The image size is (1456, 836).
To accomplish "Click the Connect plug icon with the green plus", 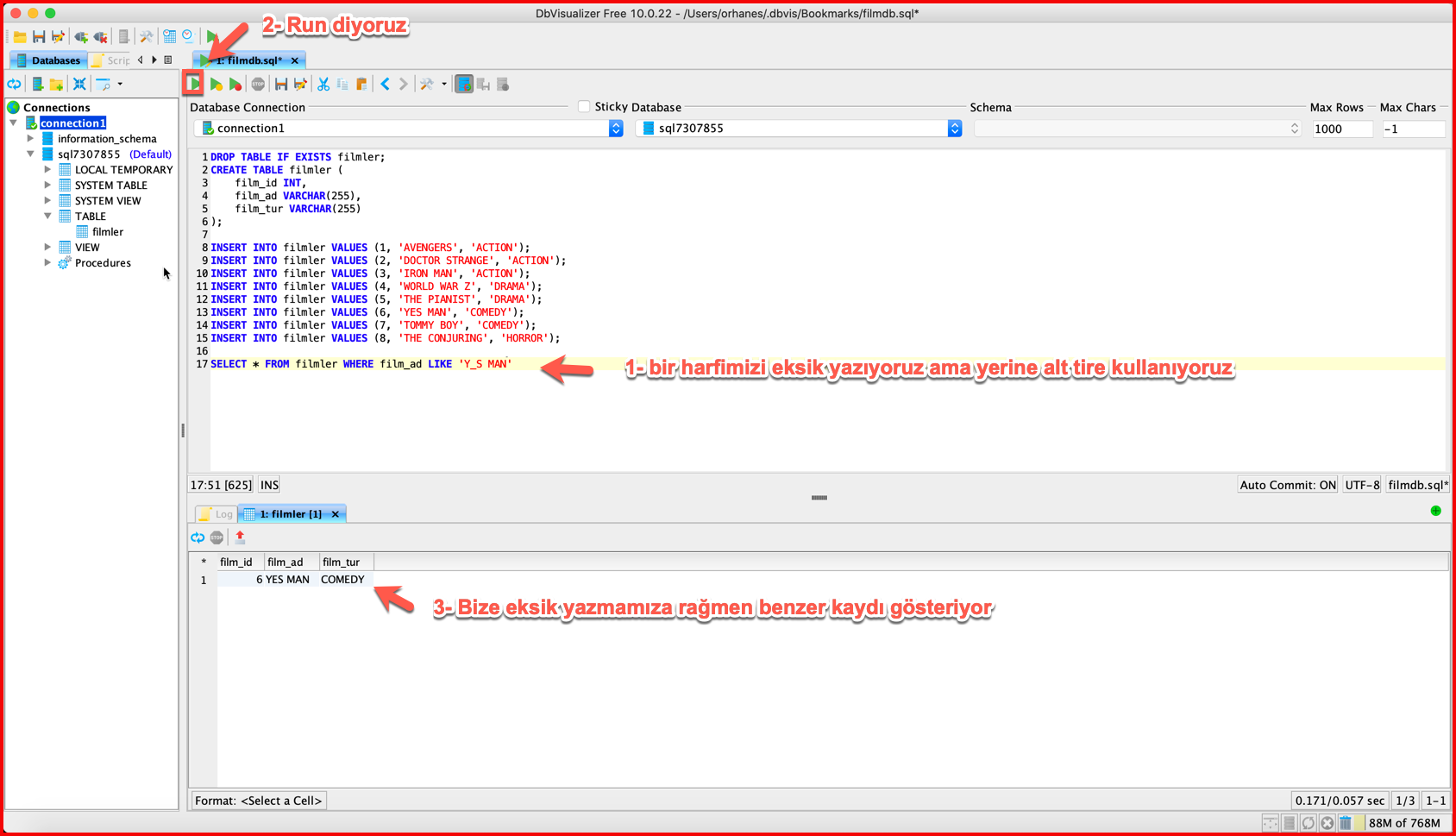I will 81,36.
